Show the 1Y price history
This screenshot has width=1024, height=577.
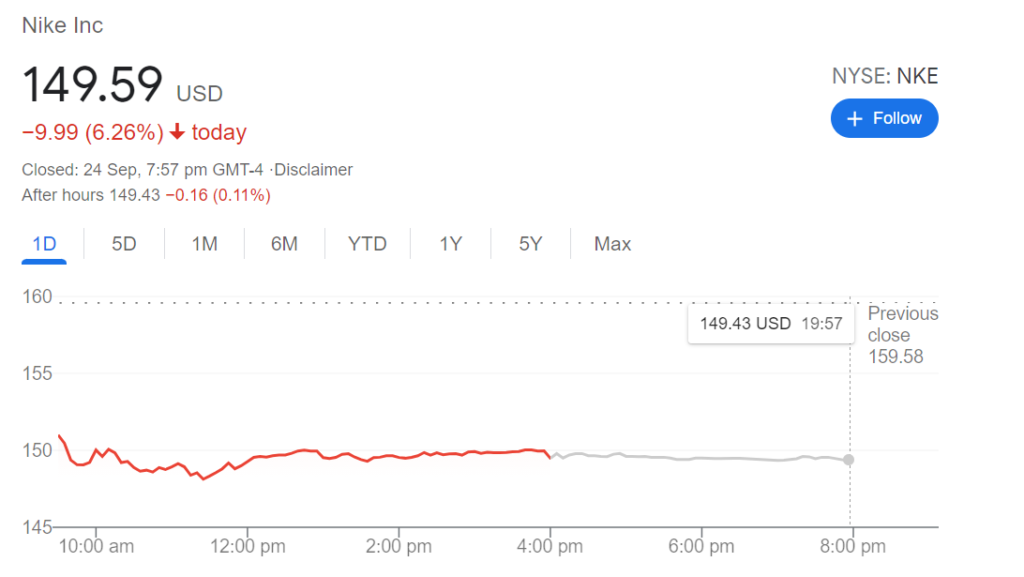pos(451,244)
